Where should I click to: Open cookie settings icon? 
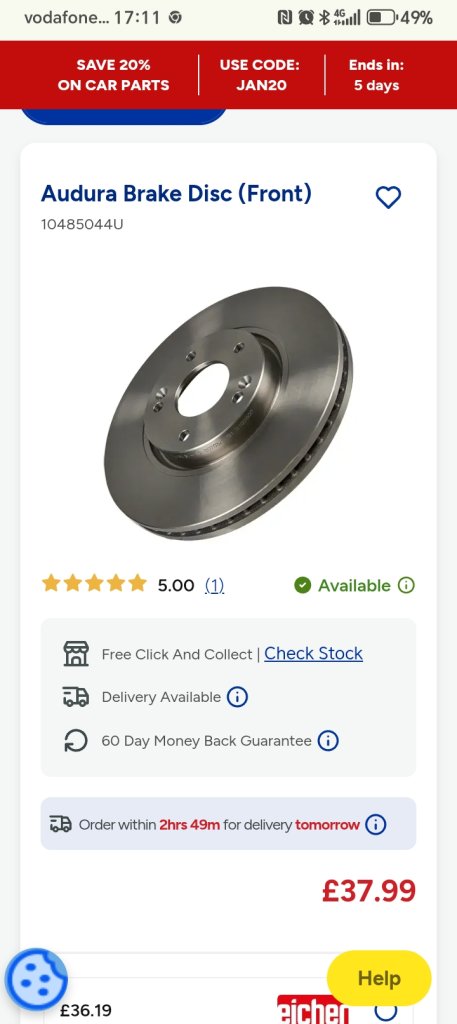(36, 980)
